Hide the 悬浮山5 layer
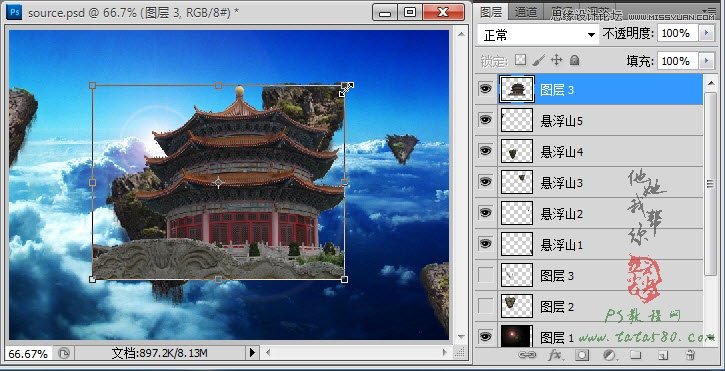The width and height of the screenshot is (725, 371). (x=485, y=120)
